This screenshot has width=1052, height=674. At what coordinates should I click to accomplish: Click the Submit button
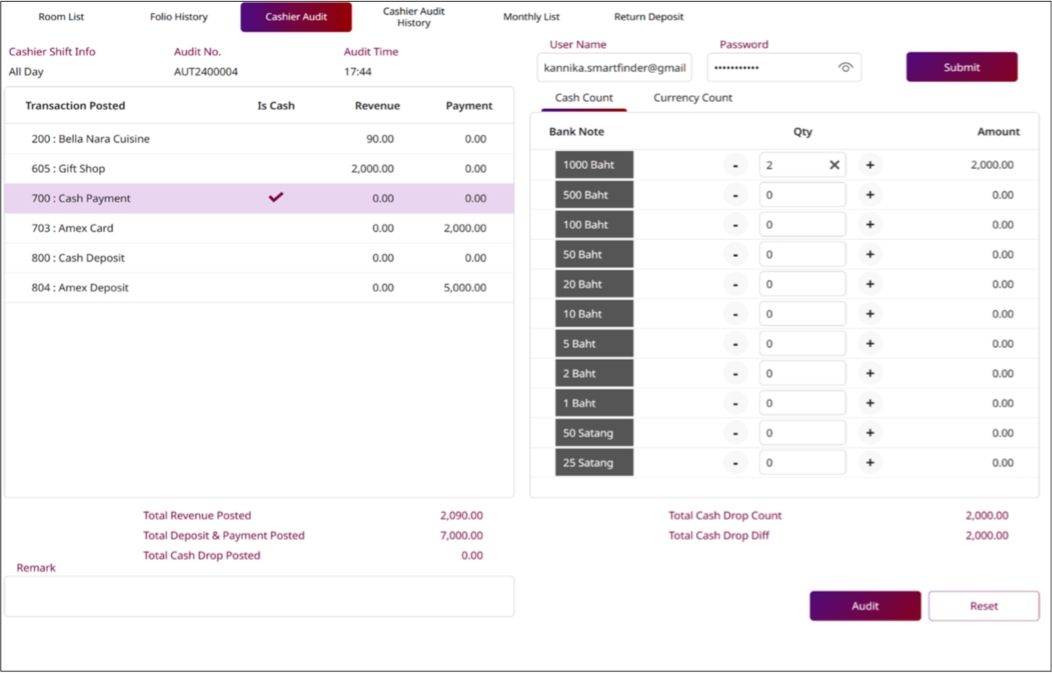pos(961,67)
